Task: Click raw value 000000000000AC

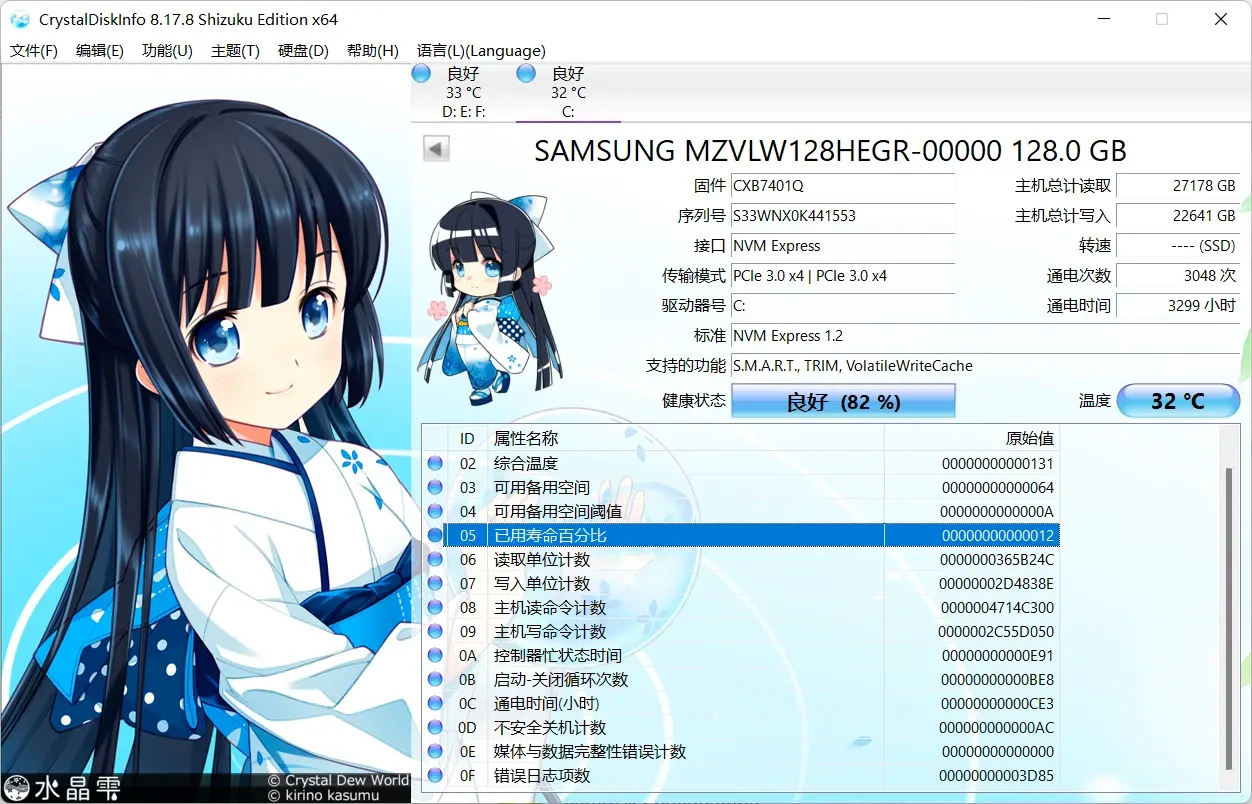Action: point(997,728)
